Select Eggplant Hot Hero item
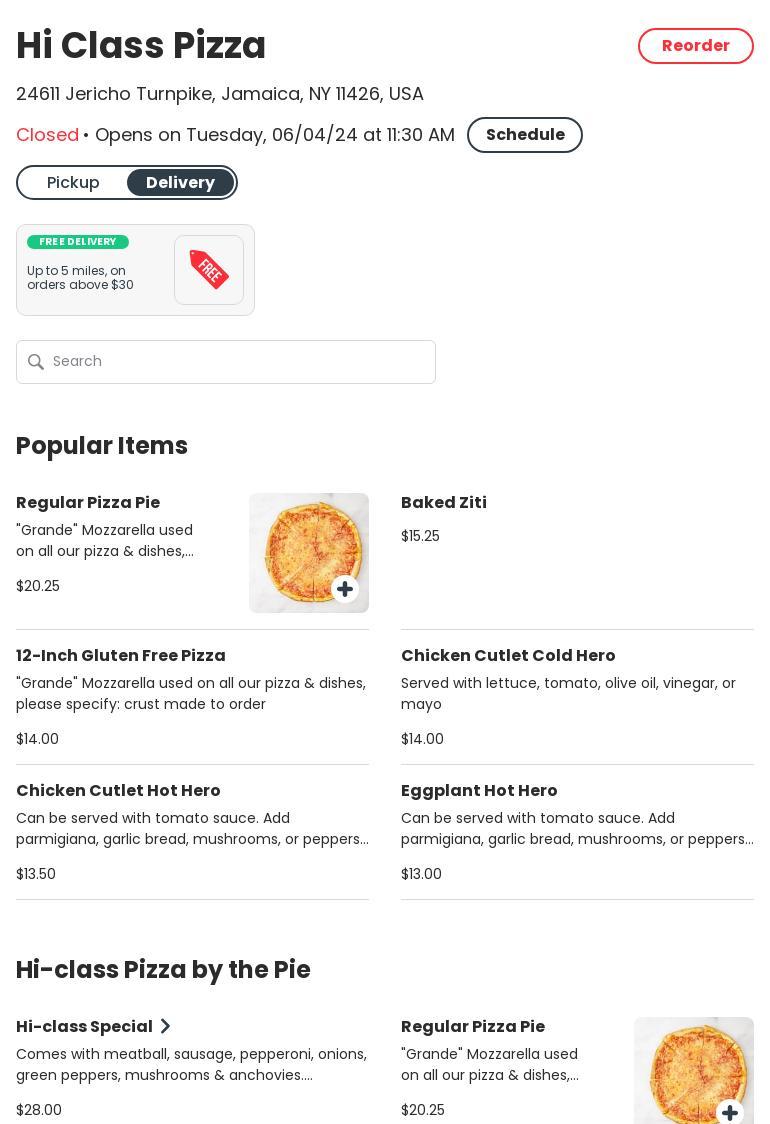 point(479,791)
